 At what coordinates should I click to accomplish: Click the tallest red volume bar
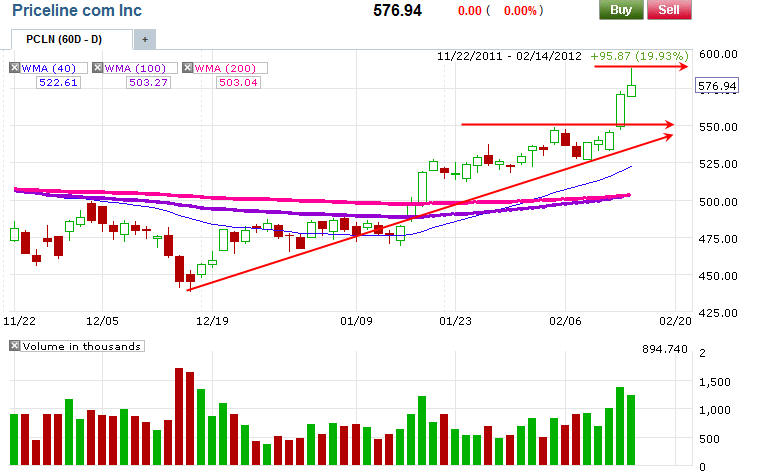tap(179, 417)
